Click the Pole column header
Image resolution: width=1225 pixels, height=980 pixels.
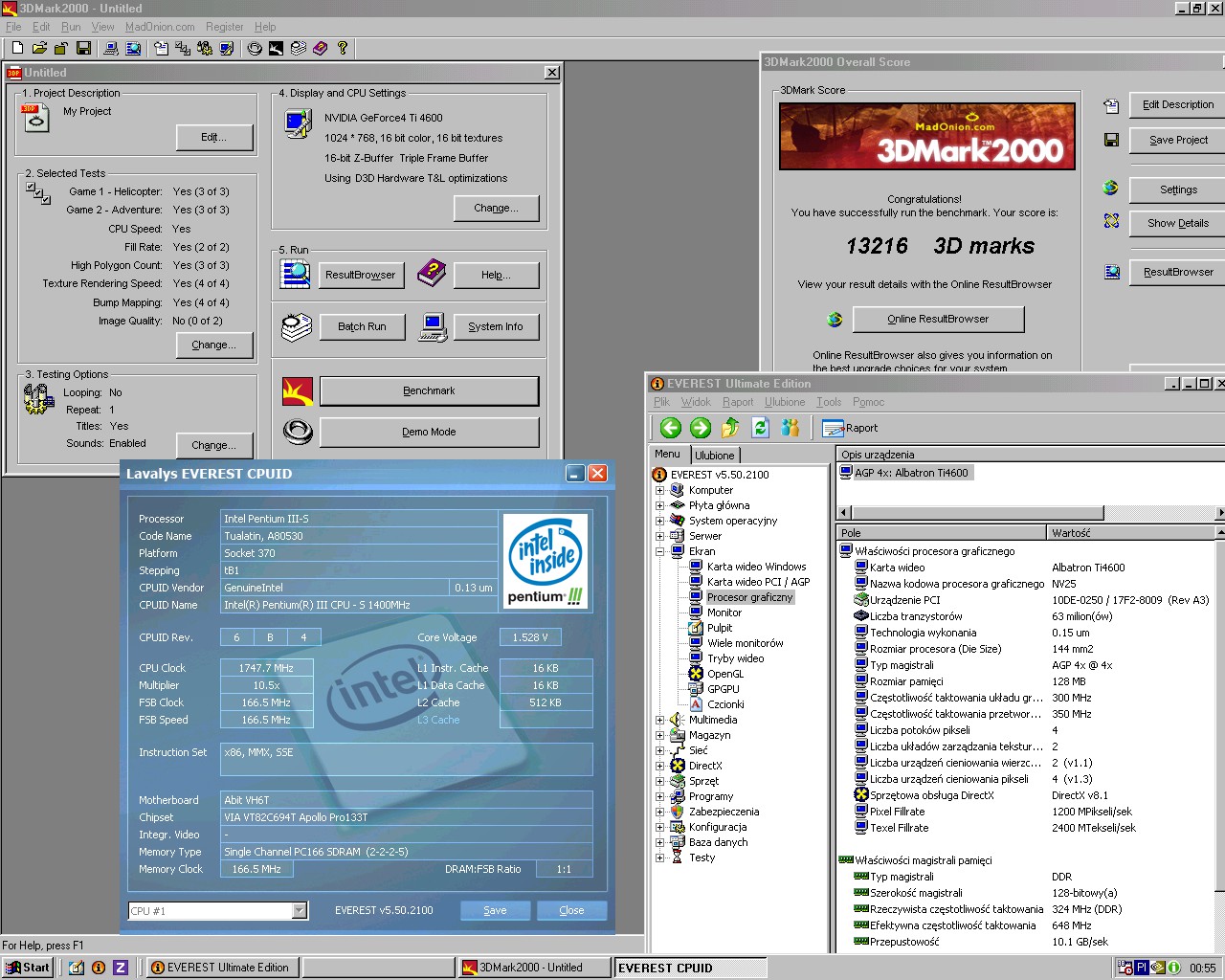[x=942, y=533]
